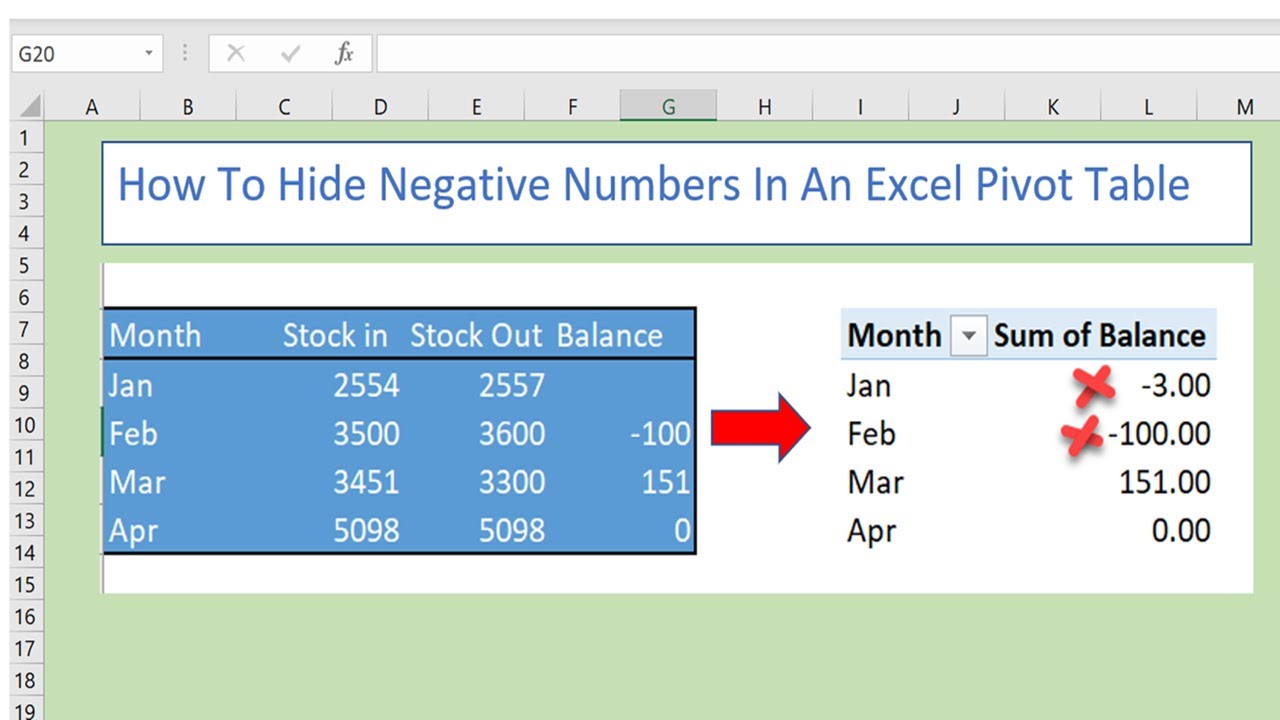Click the Cancel X icon in formula bar
Viewport: 1280px width, 720px height.
click(x=236, y=54)
